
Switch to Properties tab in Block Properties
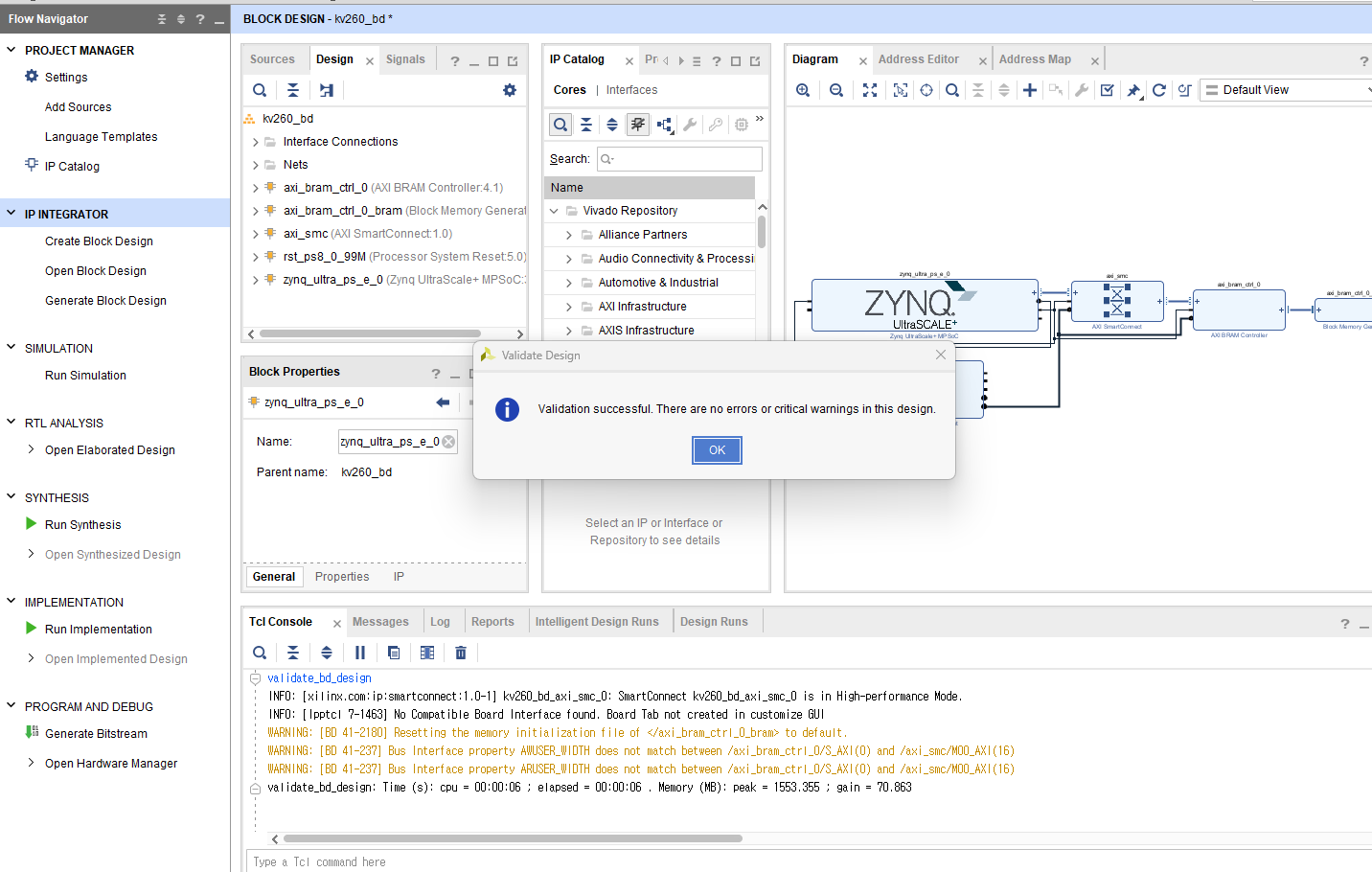[342, 577]
